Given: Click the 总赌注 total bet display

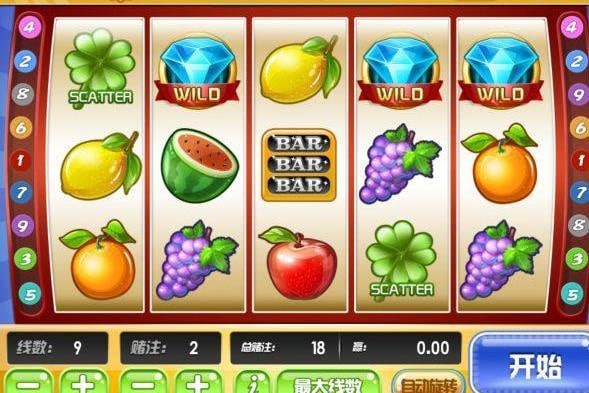Looking at the screenshot, I should pyautogui.click(x=285, y=348).
